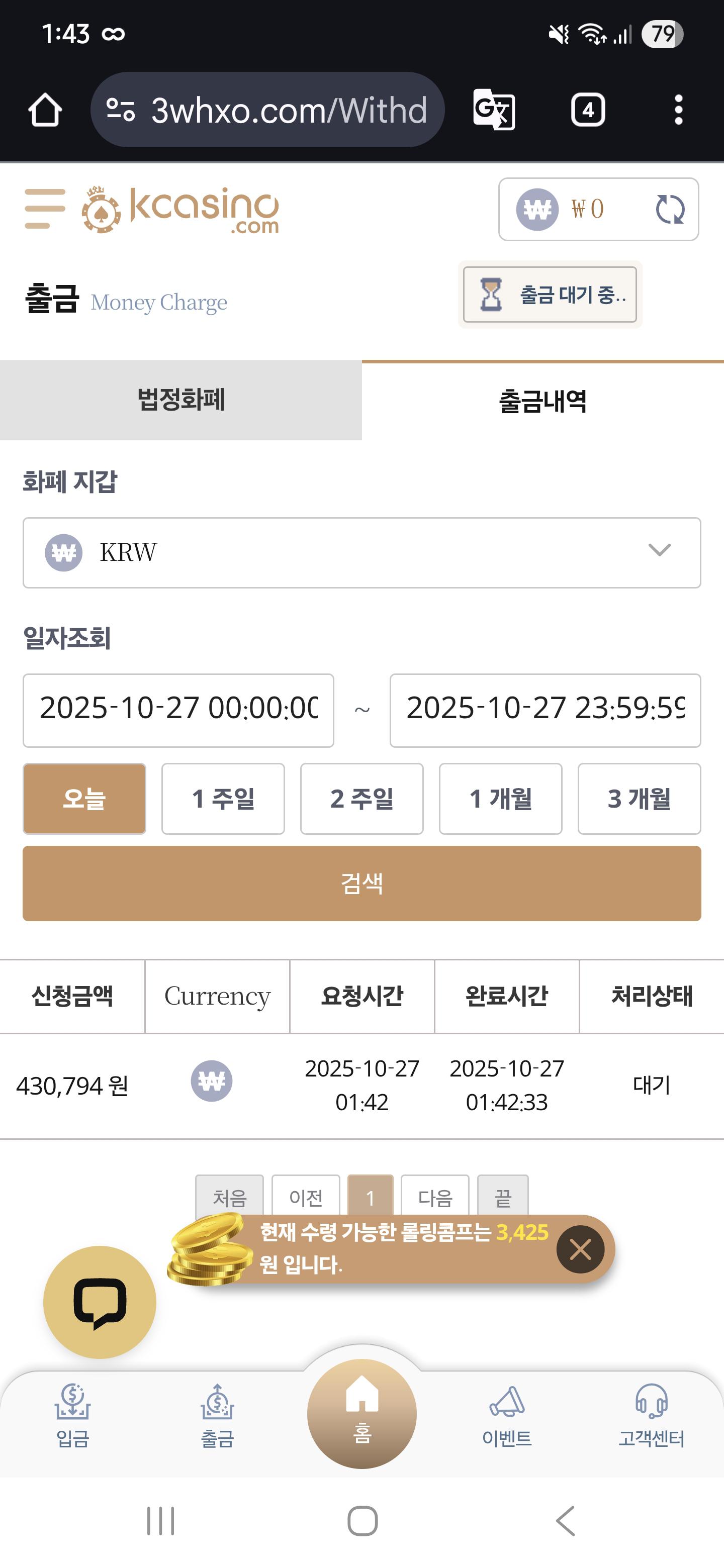This screenshot has width=724, height=1568.
Task: Open 고객센터 customer center icon
Action: [x=651, y=1416]
